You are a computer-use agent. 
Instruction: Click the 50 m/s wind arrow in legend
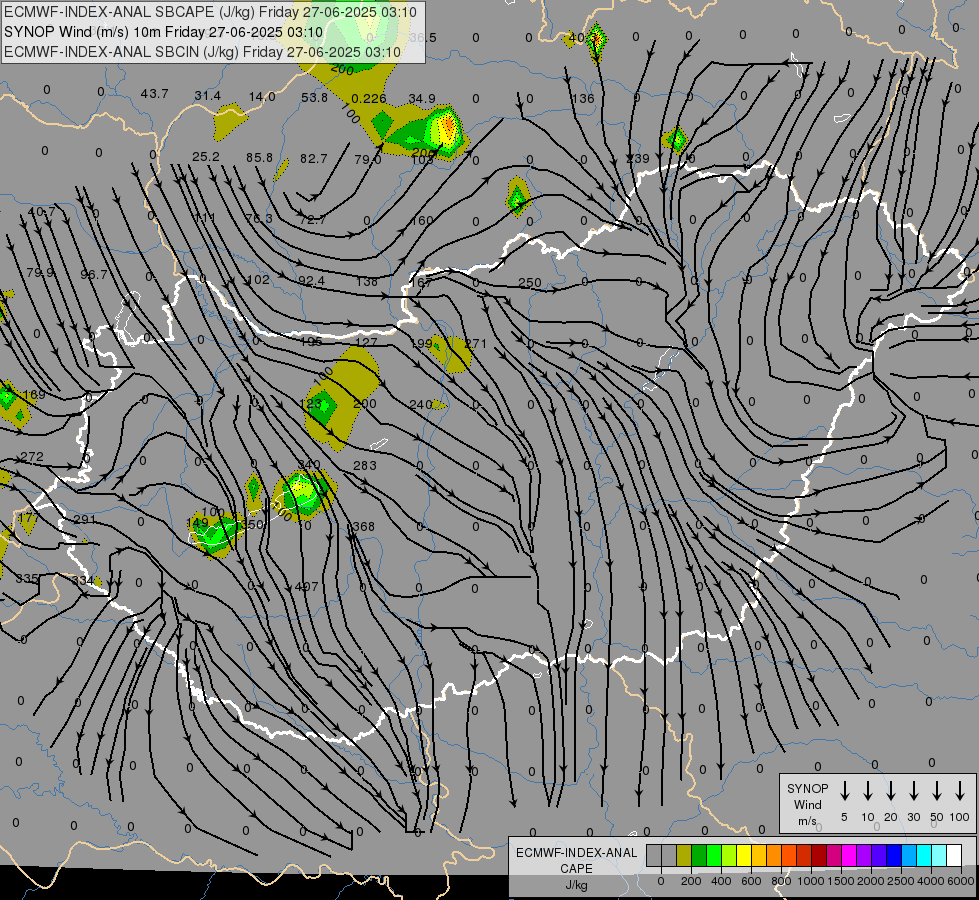tap(937, 790)
